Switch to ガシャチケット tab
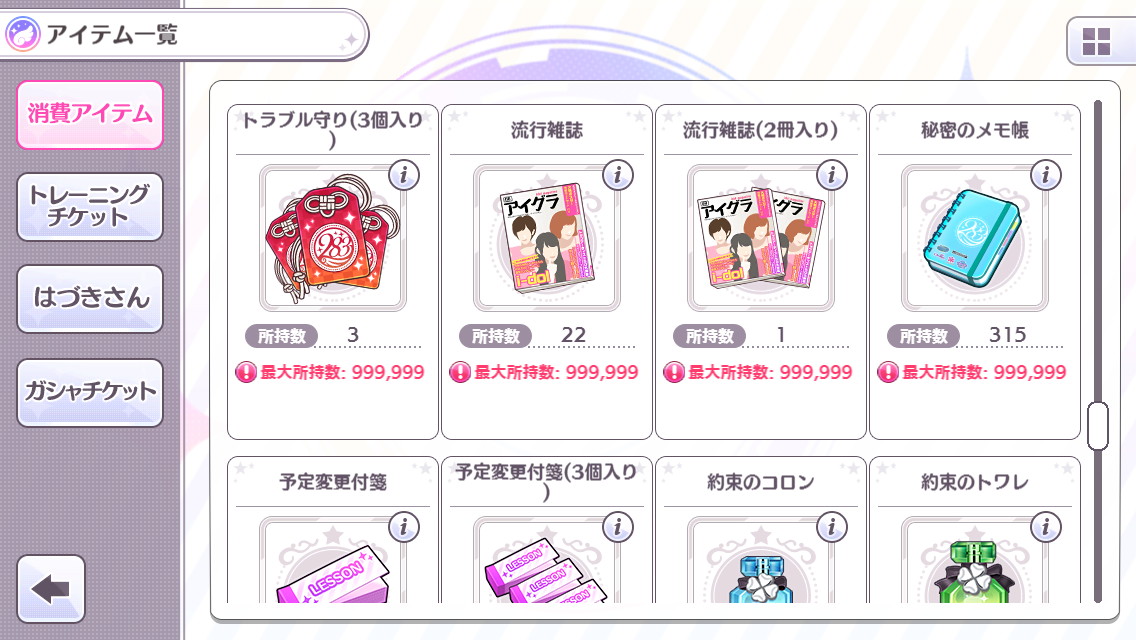1136x640 pixels. tap(90, 392)
